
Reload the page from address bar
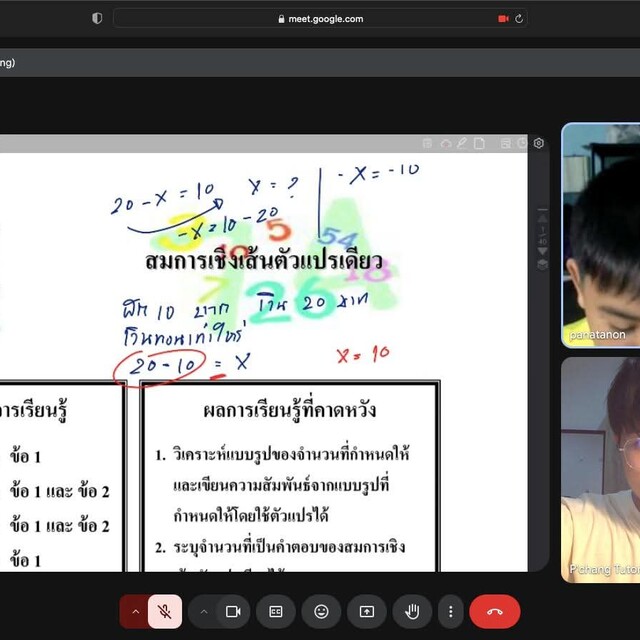[x=519, y=19]
